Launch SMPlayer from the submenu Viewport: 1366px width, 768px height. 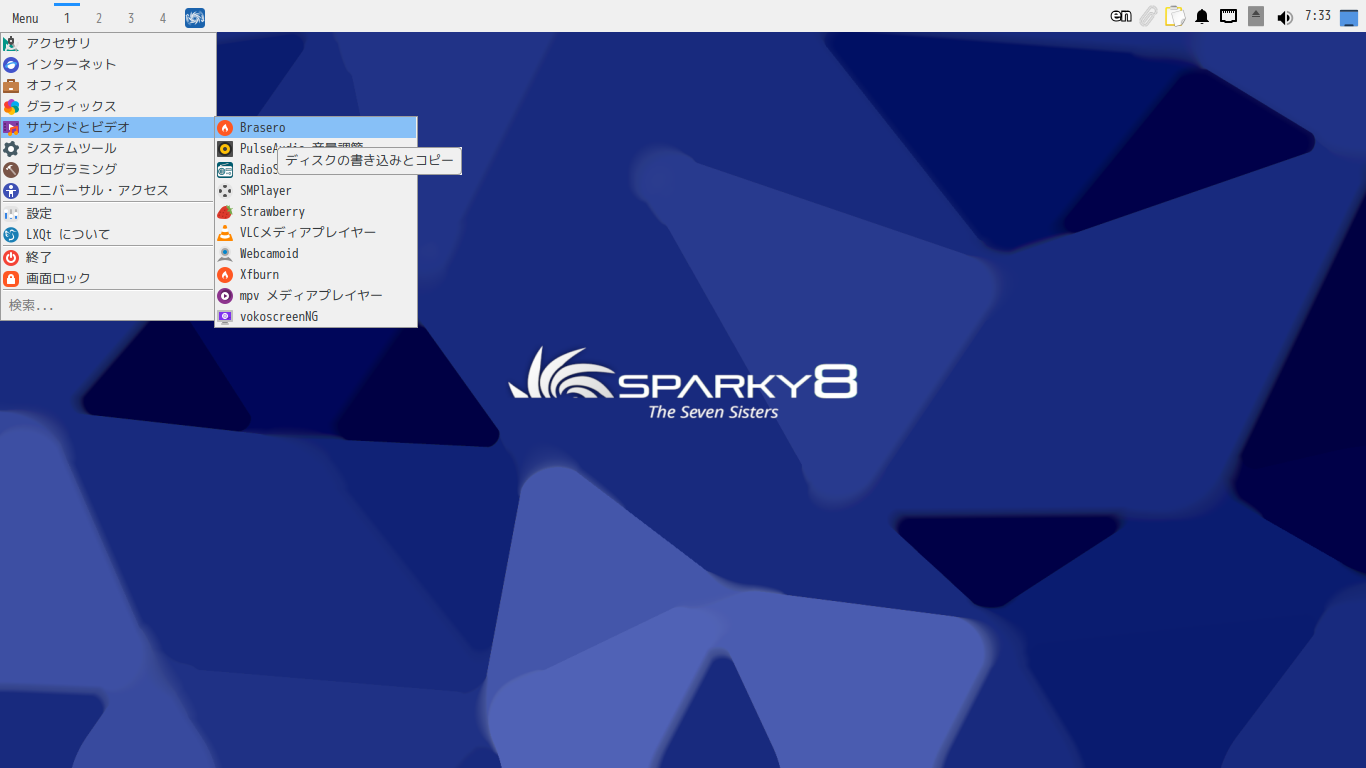(x=316, y=191)
